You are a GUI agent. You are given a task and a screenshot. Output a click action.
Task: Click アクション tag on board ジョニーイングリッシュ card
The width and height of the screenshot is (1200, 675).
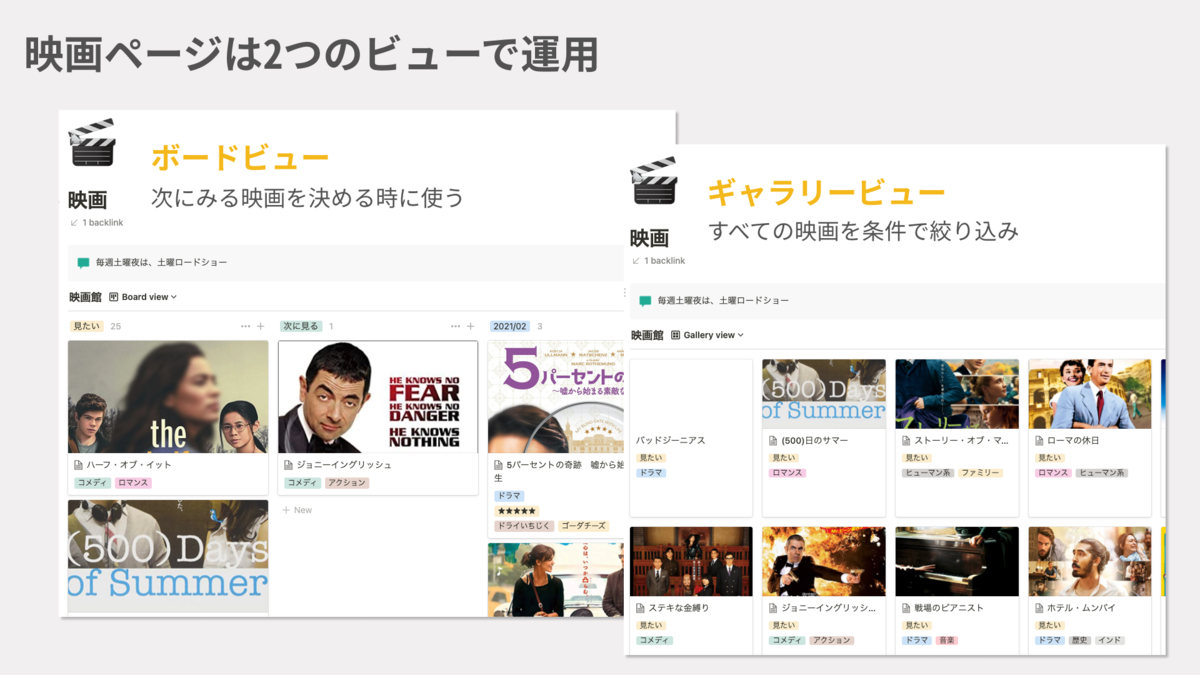(x=346, y=483)
